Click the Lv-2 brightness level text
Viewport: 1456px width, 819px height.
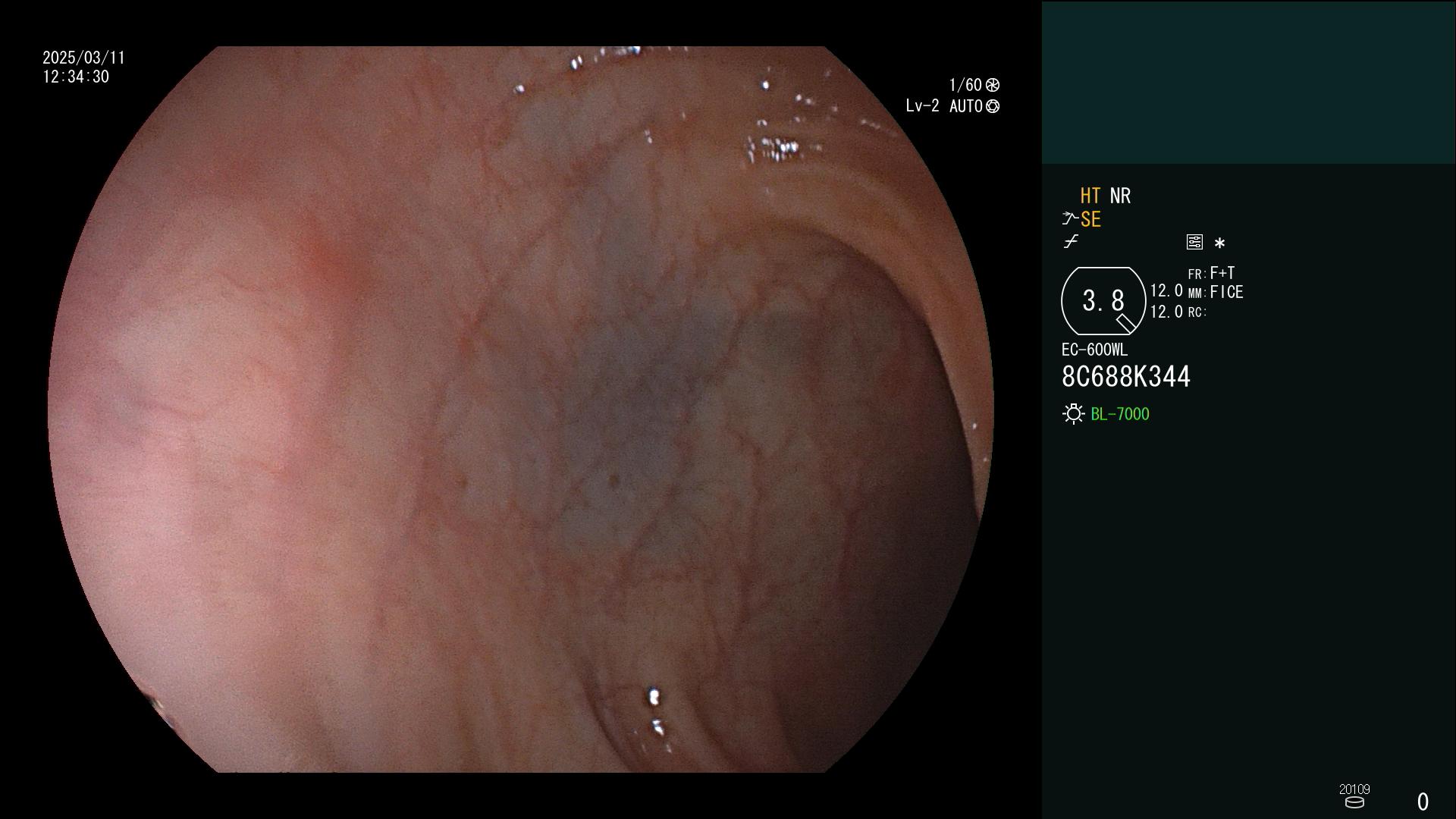(x=922, y=106)
